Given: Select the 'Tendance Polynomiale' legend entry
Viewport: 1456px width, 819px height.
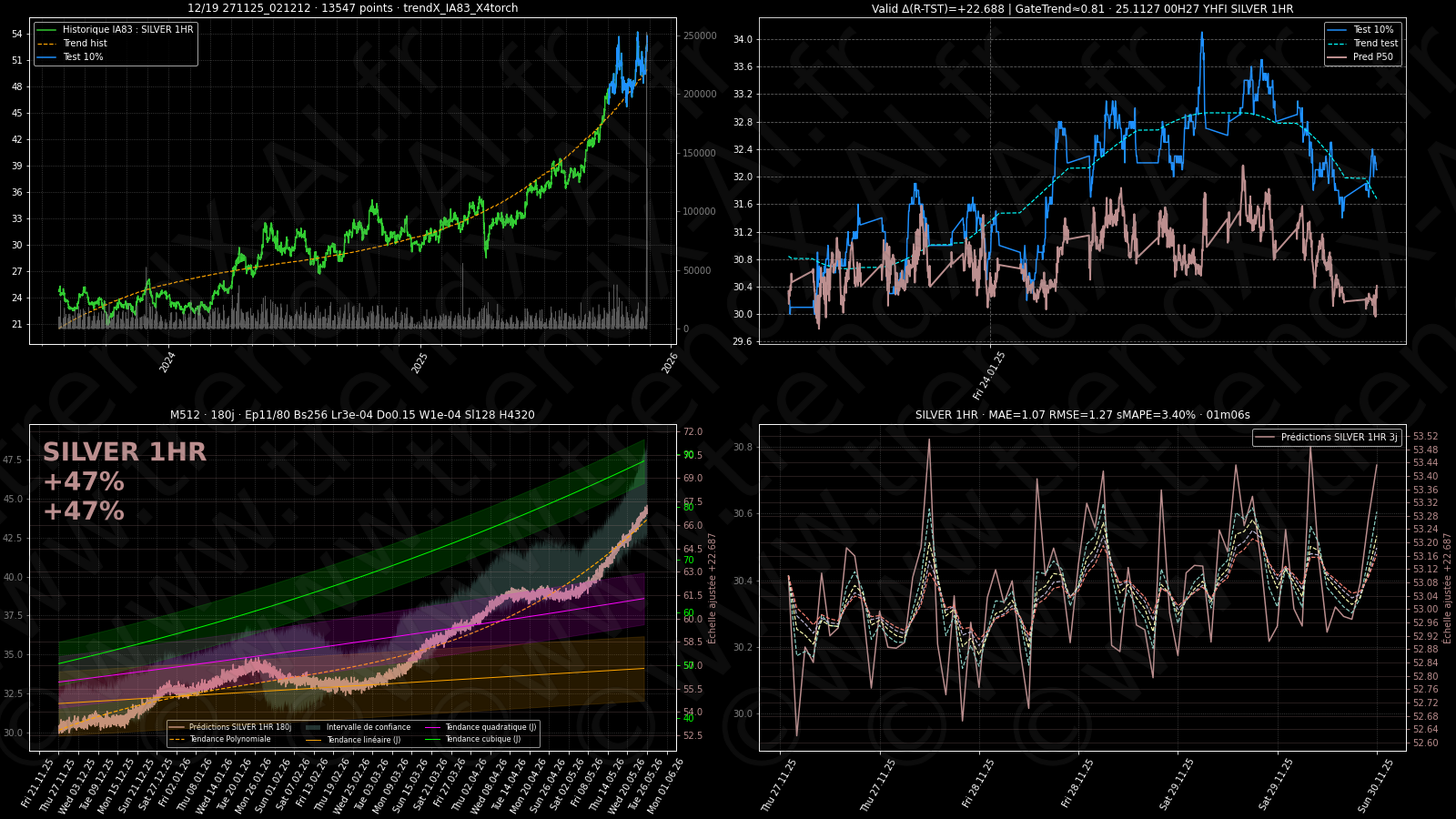Looking at the screenshot, I should tap(229, 740).
